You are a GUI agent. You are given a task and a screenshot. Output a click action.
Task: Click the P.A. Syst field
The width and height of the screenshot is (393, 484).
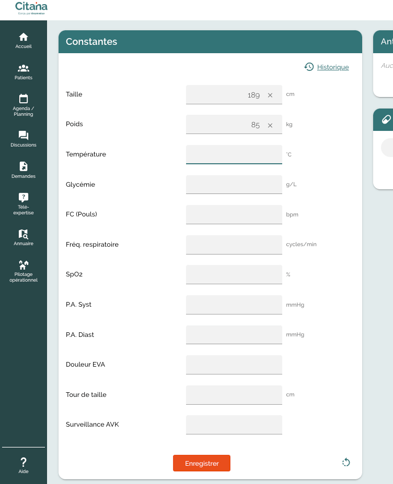[234, 304]
